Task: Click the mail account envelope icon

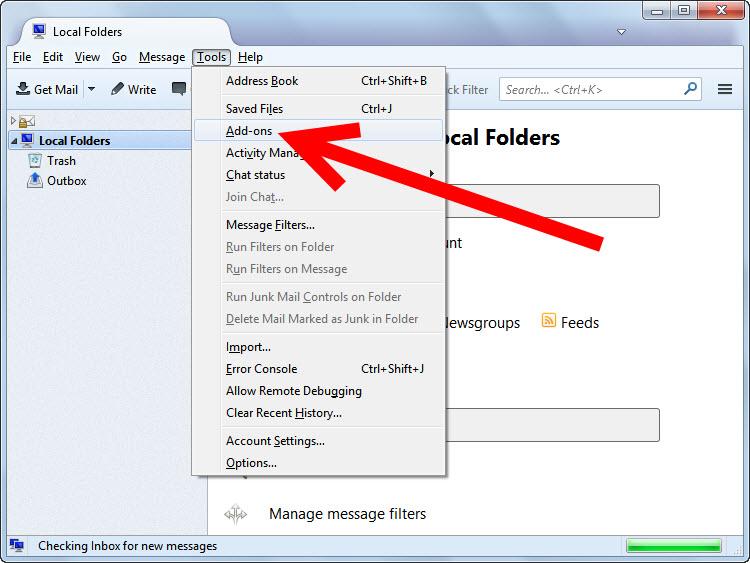Action: tap(27, 121)
